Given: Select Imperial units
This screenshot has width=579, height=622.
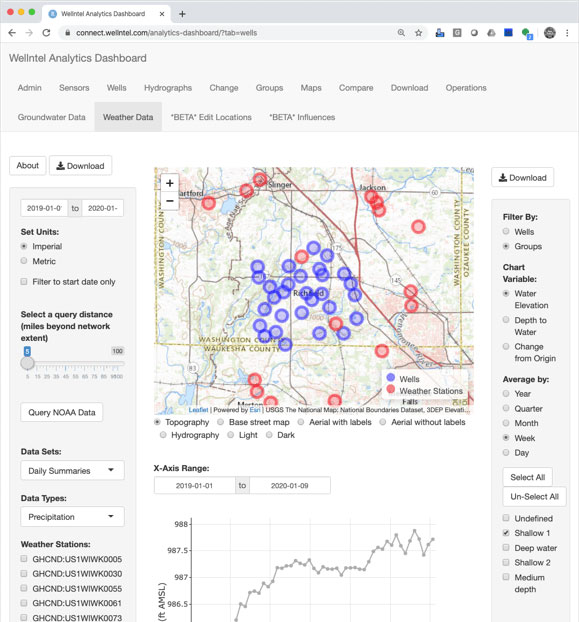Looking at the screenshot, I should [x=24, y=246].
